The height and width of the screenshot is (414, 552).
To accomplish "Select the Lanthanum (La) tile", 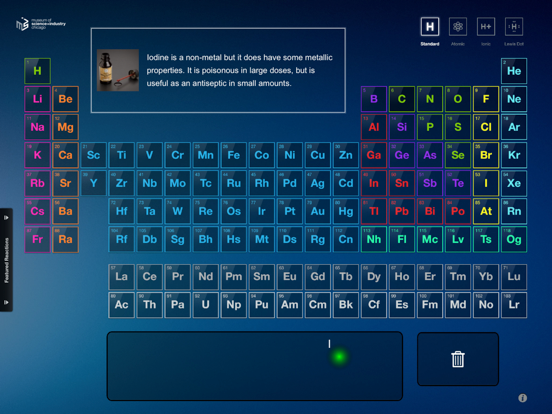I will click(x=121, y=277).
